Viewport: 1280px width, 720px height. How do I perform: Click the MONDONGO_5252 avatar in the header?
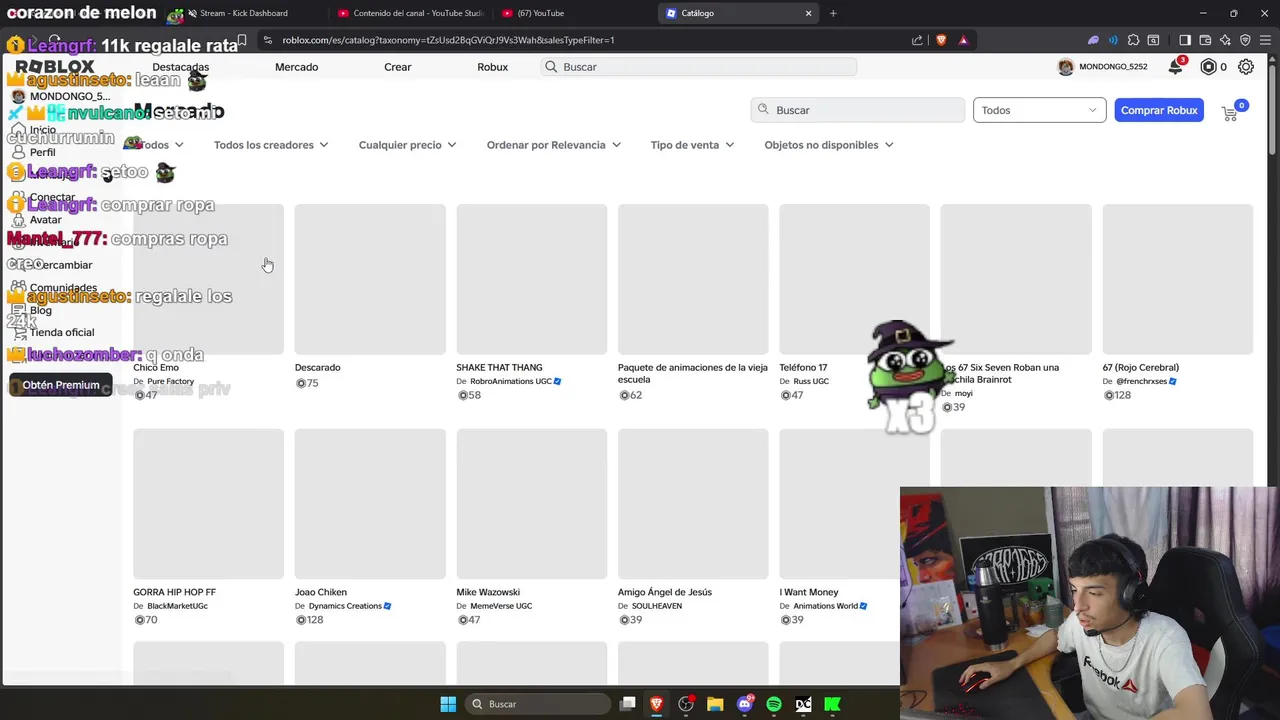point(1066,67)
